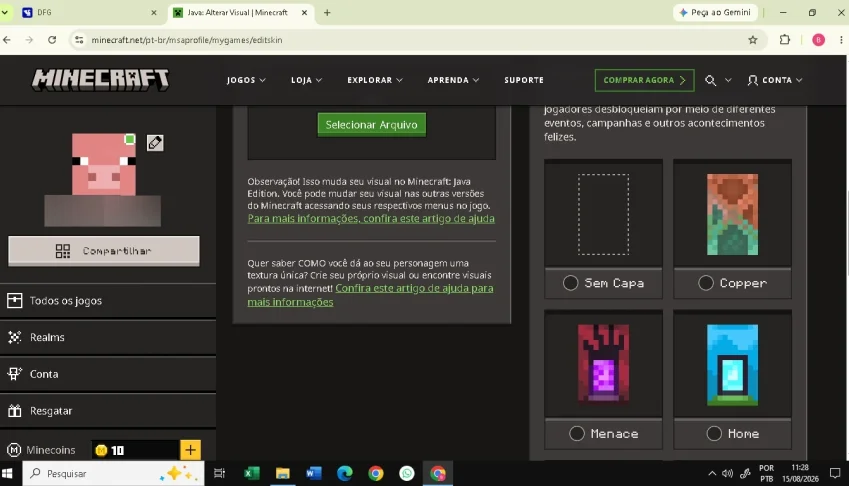Click the Resgatar gift icon

point(15,411)
